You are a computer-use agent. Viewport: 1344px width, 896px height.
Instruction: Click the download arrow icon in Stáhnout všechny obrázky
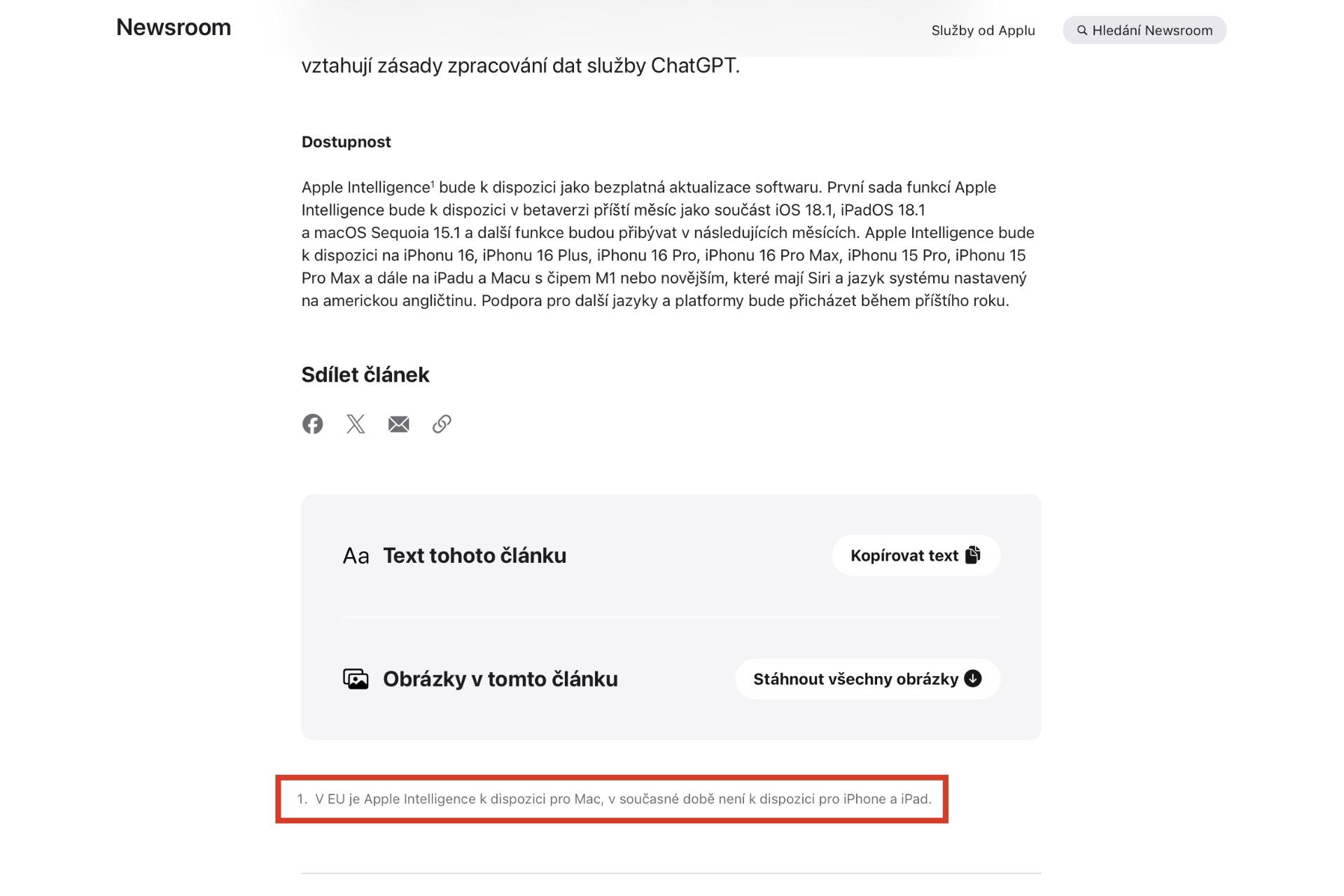tap(973, 678)
